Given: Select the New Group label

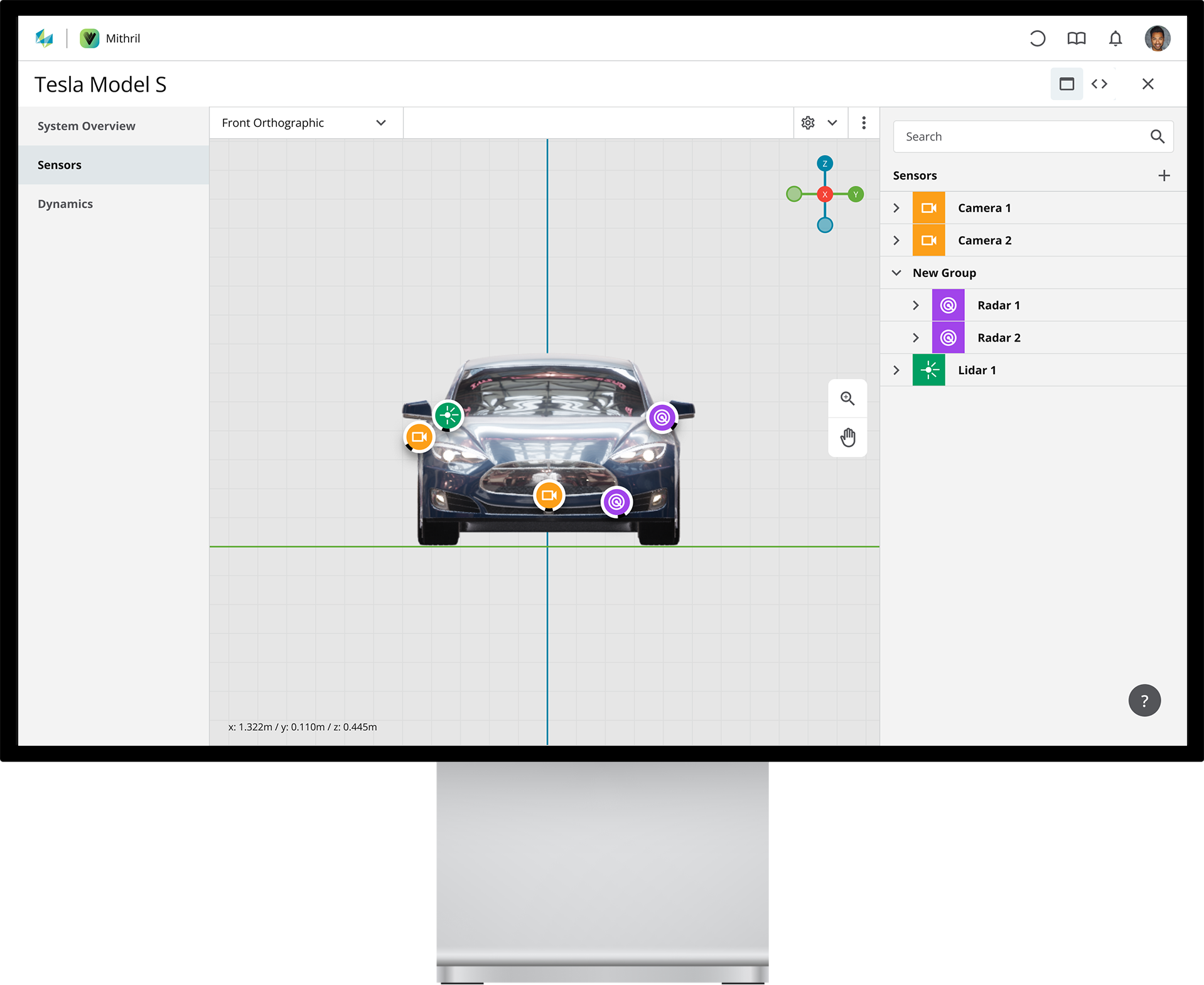Looking at the screenshot, I should [944, 273].
